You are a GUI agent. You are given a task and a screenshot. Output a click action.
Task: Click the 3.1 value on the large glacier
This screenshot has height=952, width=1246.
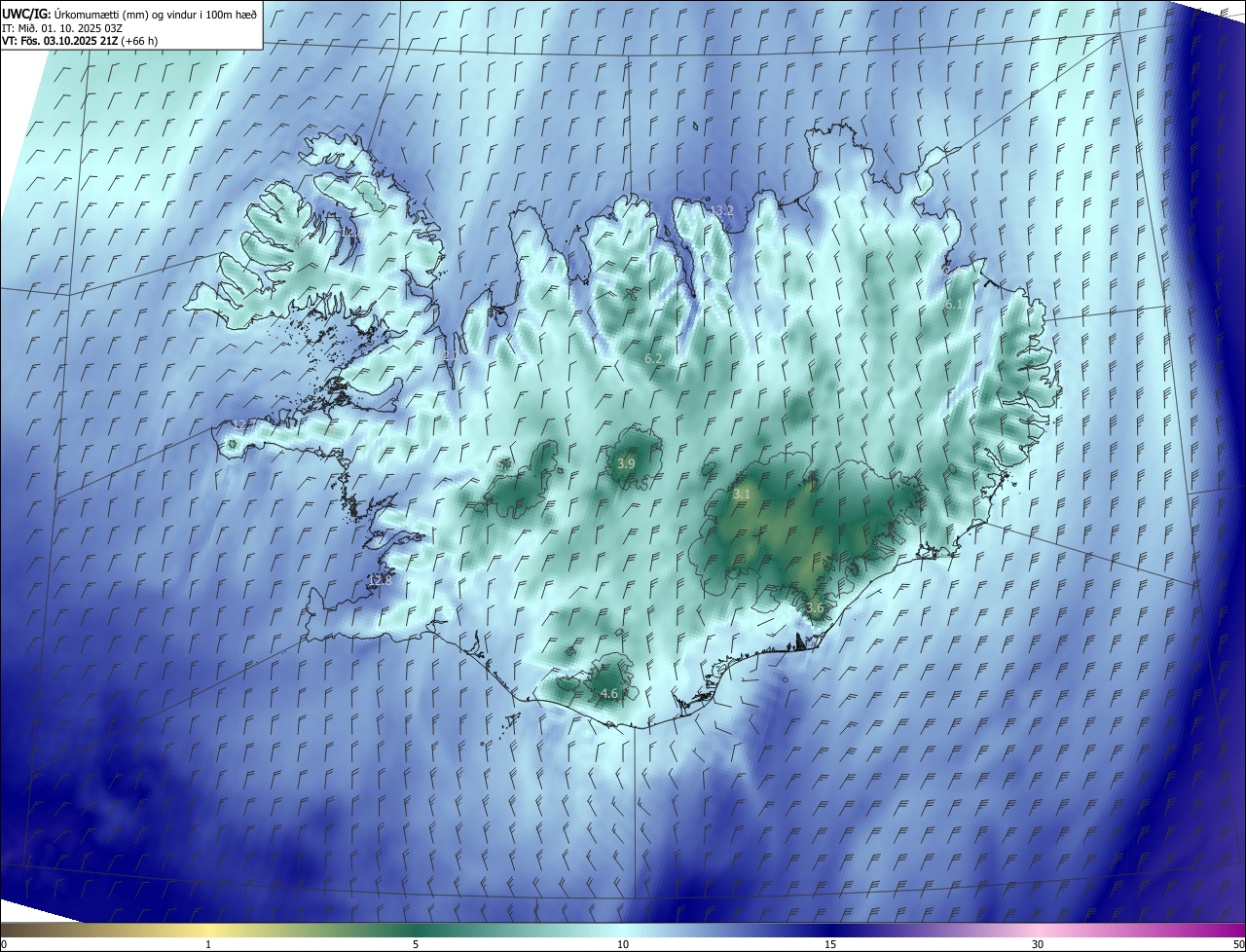742,494
